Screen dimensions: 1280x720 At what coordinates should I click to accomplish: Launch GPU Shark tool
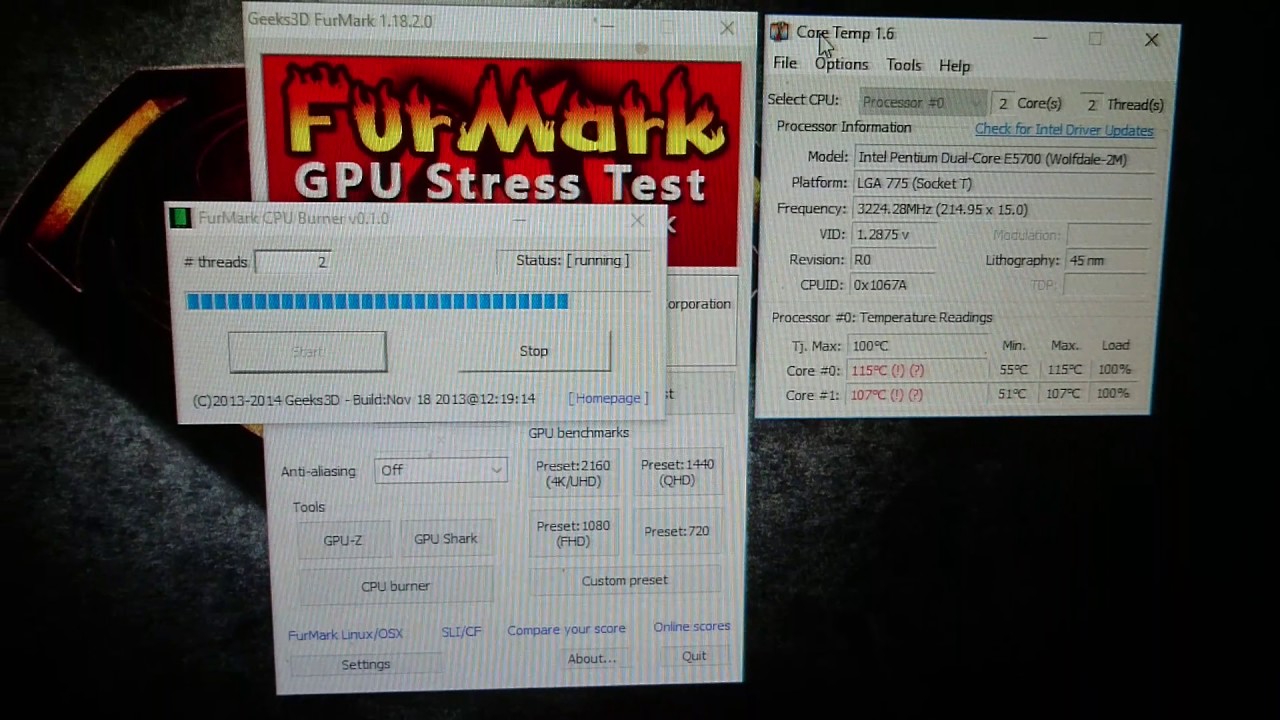click(x=445, y=539)
